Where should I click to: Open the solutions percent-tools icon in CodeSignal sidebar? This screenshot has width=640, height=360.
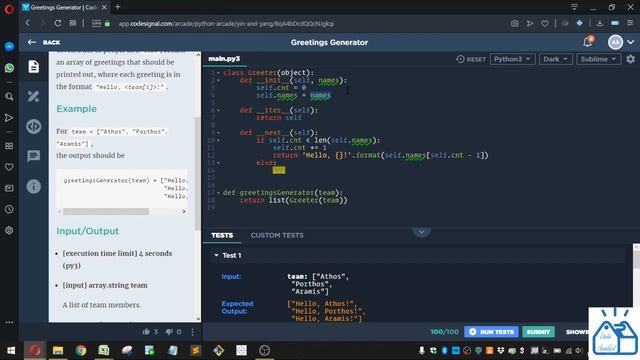tap(33, 96)
